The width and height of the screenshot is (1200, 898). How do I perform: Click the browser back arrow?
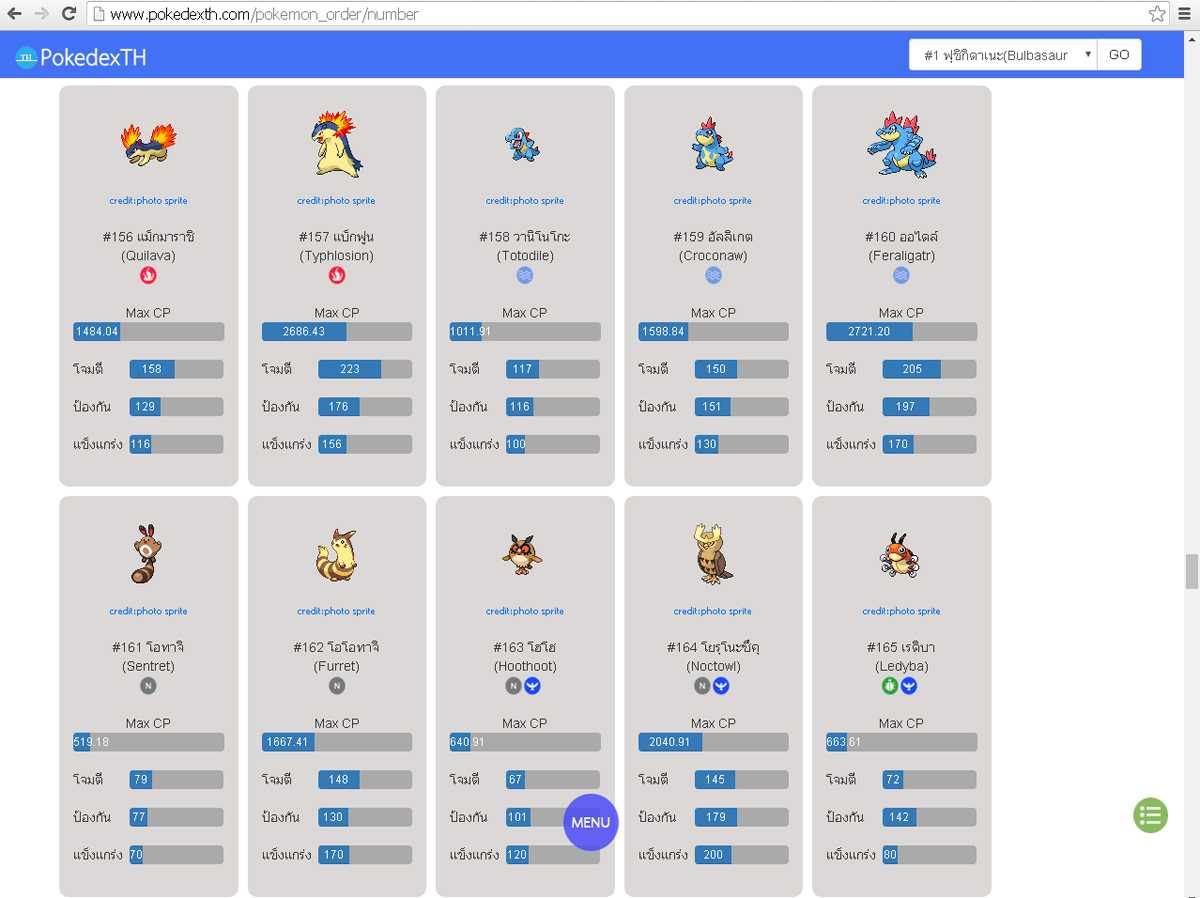15,14
